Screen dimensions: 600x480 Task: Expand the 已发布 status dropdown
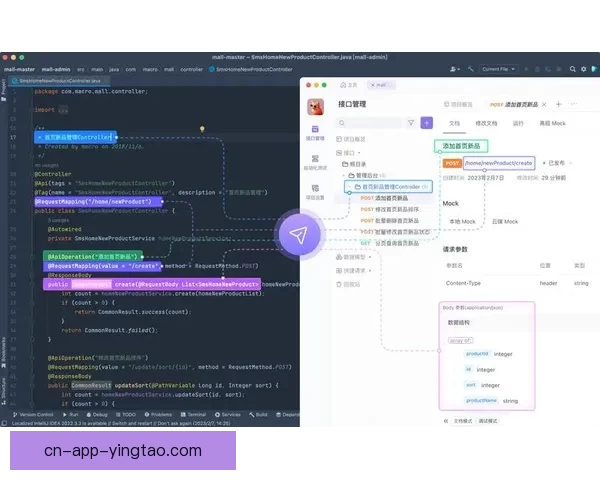555,162
